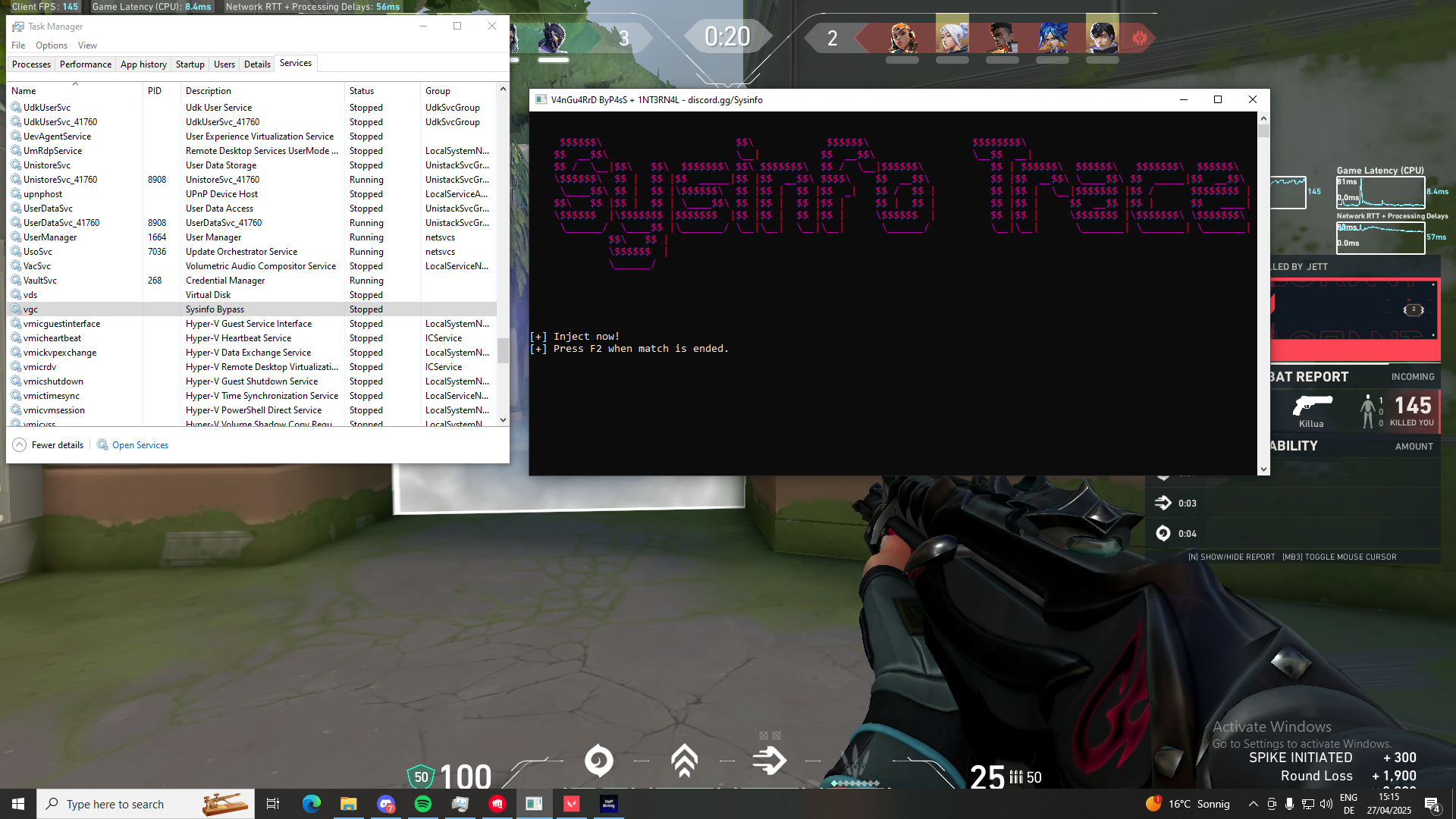Open the Details tab
The height and width of the screenshot is (819, 1456).
click(x=257, y=64)
